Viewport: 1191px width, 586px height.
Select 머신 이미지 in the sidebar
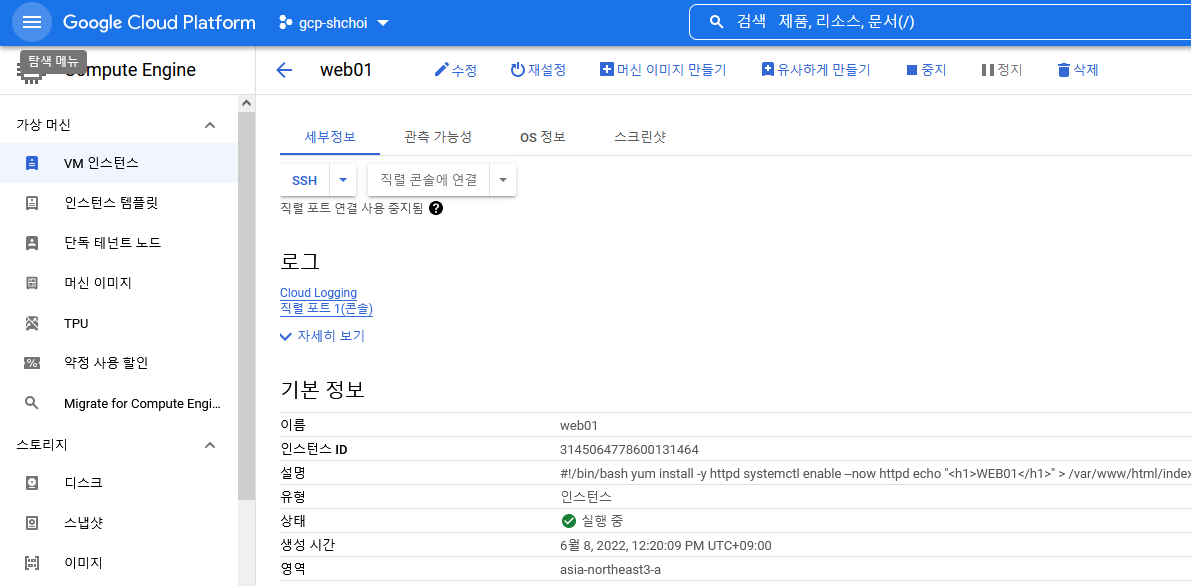coord(118,283)
